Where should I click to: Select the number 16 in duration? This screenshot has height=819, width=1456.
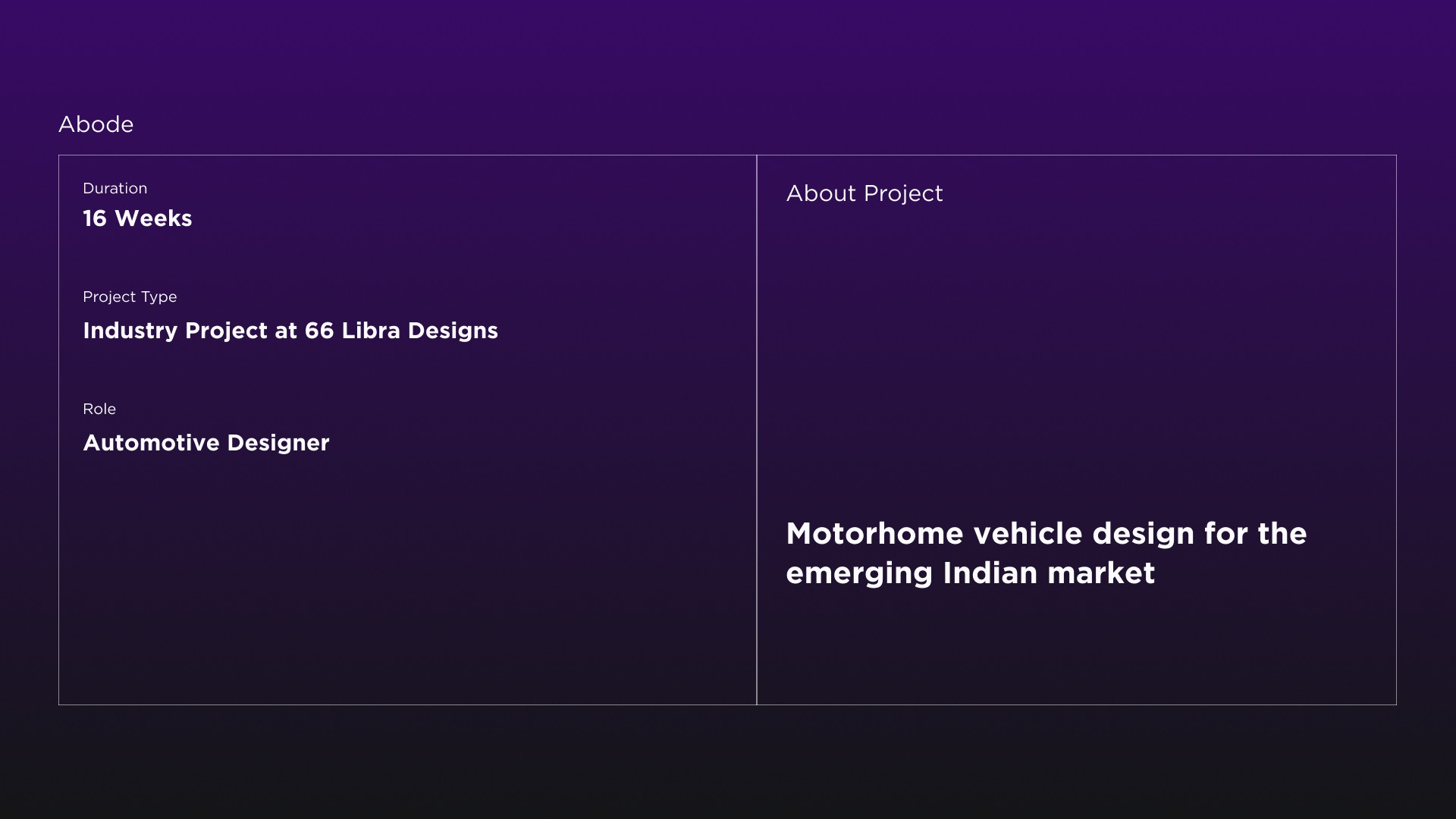95,218
